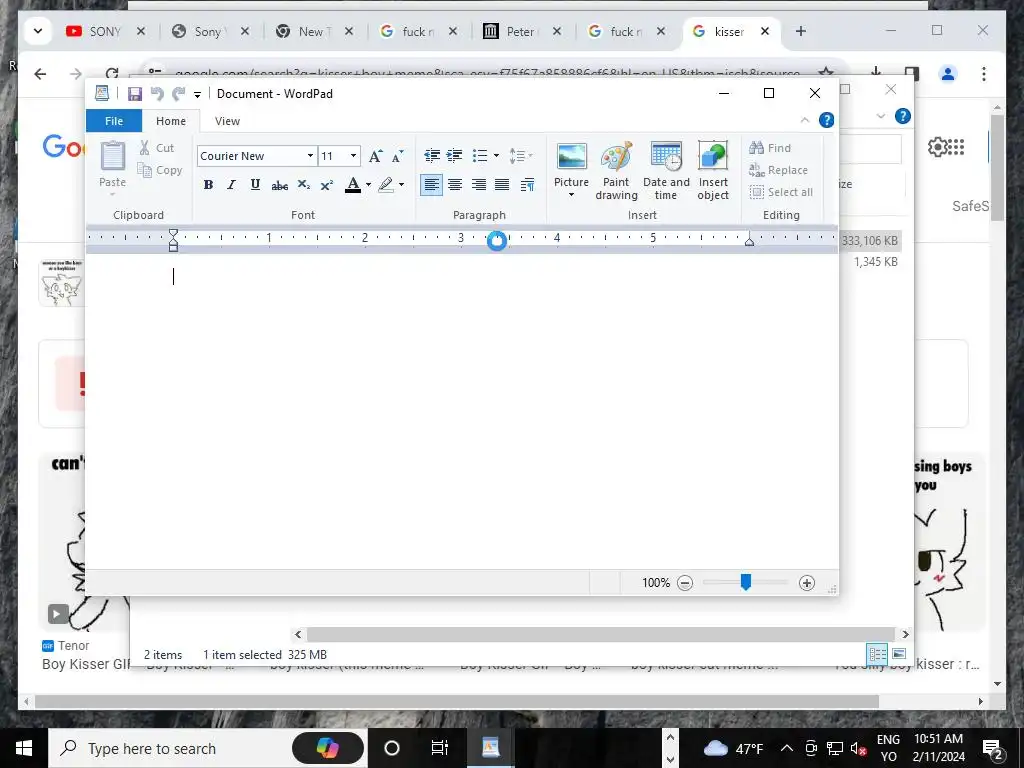Click the Insert object icon

pos(713,171)
